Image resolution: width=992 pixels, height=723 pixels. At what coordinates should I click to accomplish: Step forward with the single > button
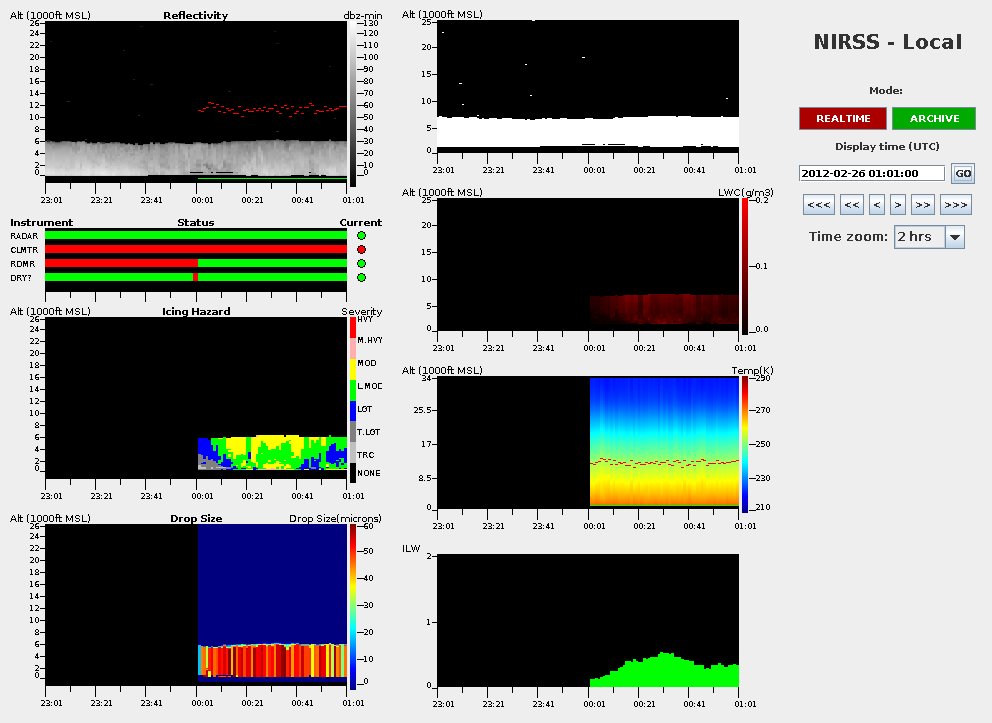[899, 205]
